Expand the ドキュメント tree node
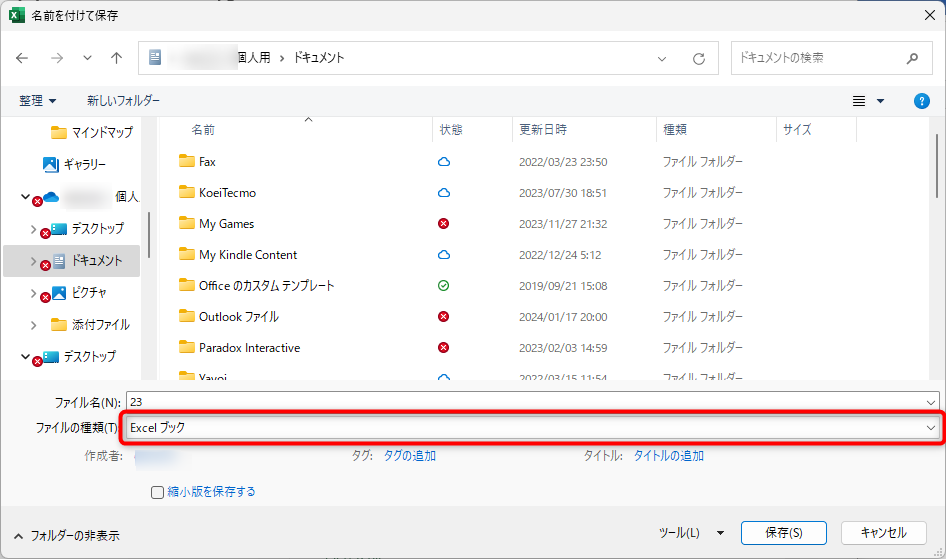The height and width of the screenshot is (559, 946). pyautogui.click(x=33, y=261)
